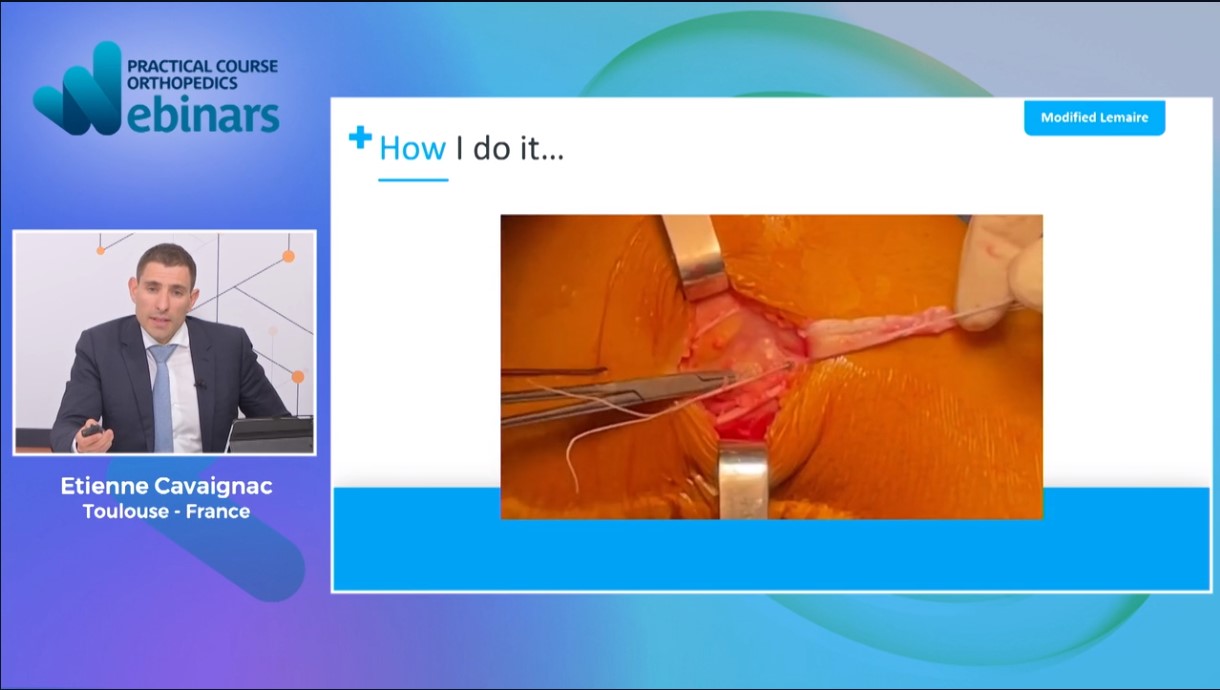Click the 'Toulouse - France' location text

[166, 512]
